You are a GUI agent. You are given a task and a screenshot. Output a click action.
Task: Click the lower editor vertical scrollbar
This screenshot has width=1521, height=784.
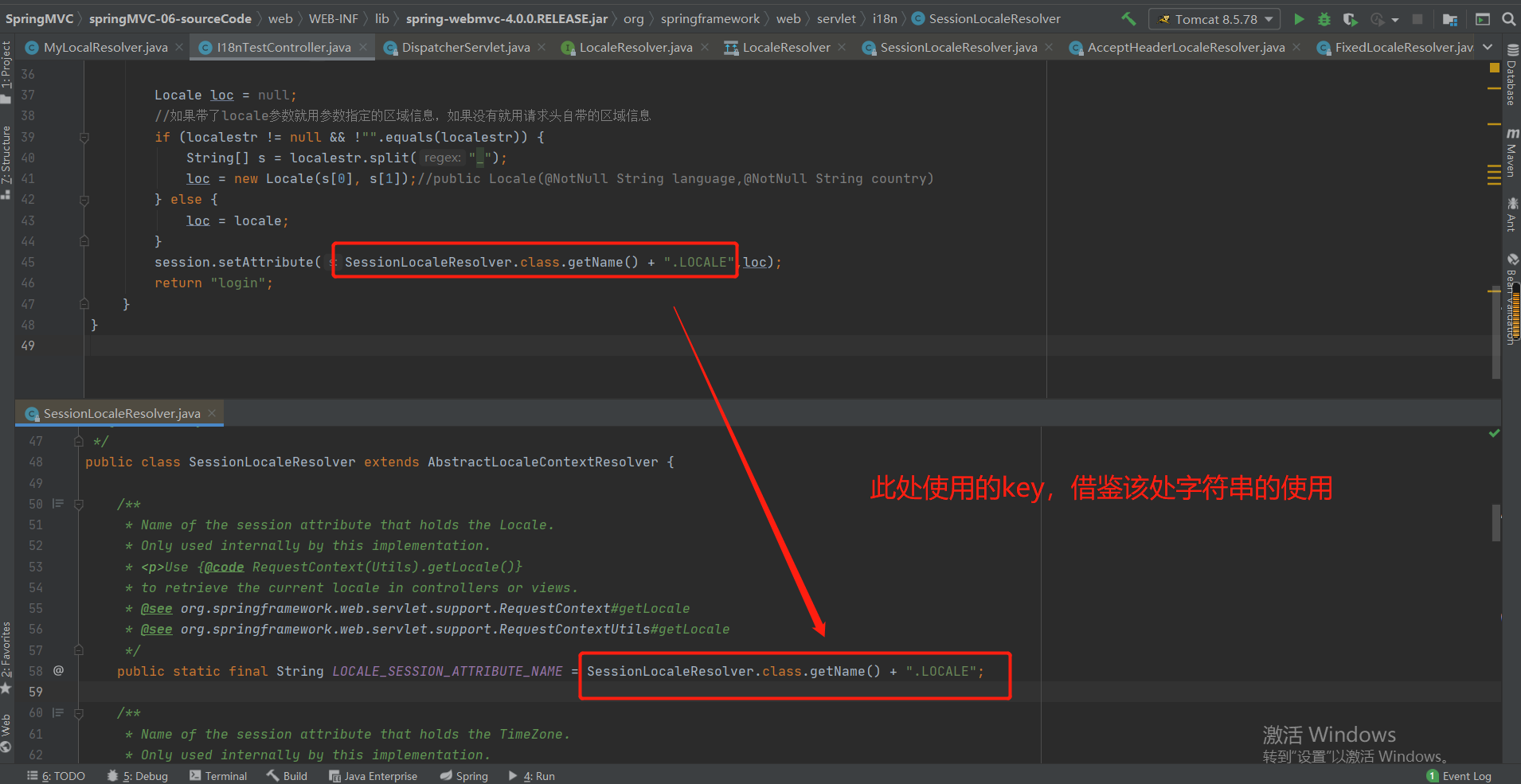[x=1496, y=523]
